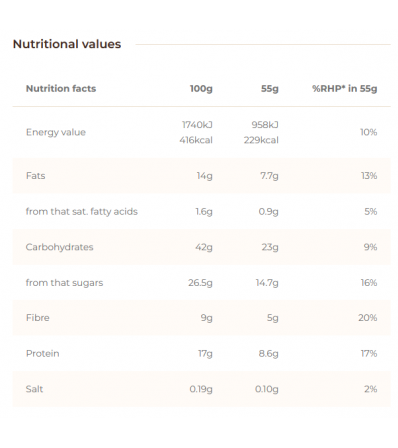Select the Nutrition facts column header
398x448 pixels.
61,89
